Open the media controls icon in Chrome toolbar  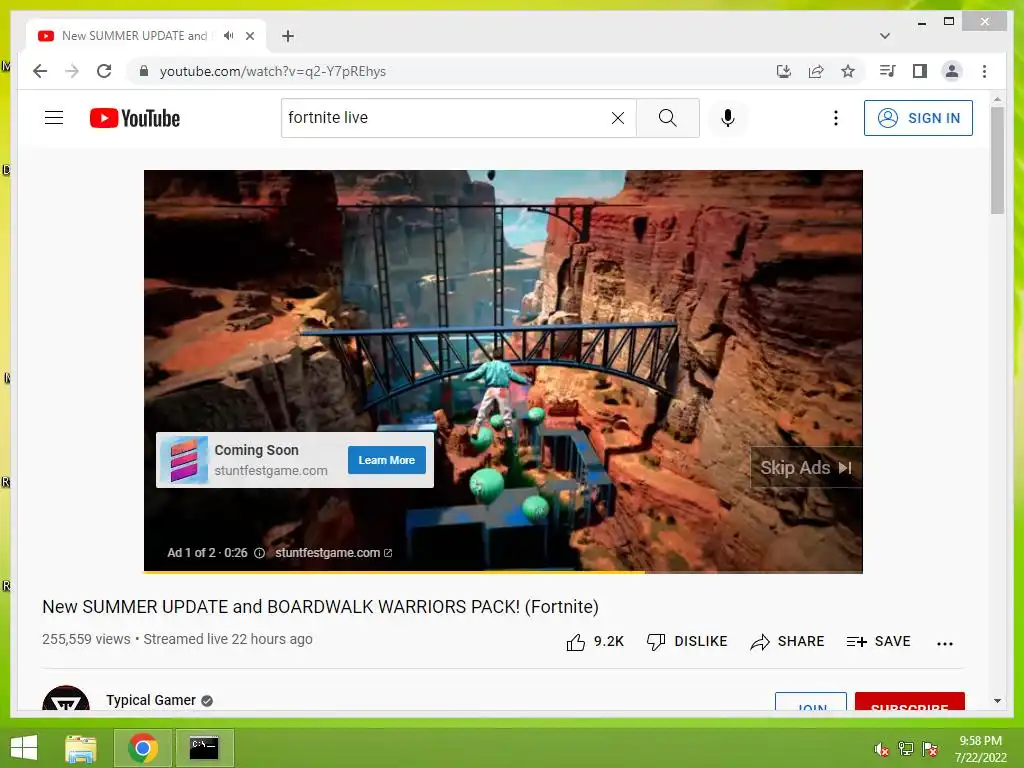[x=887, y=71]
